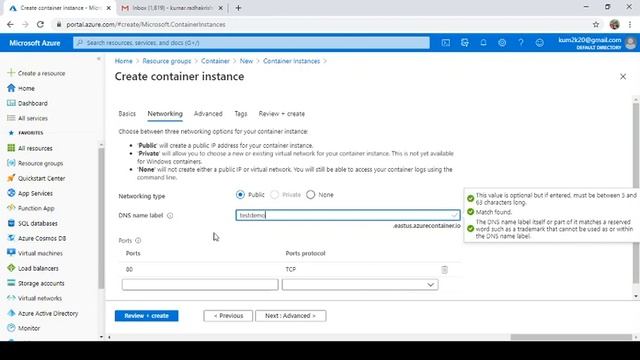The width and height of the screenshot is (640, 360).
Task: Open Virtual networks in sidebar
Action: [x=40, y=298]
